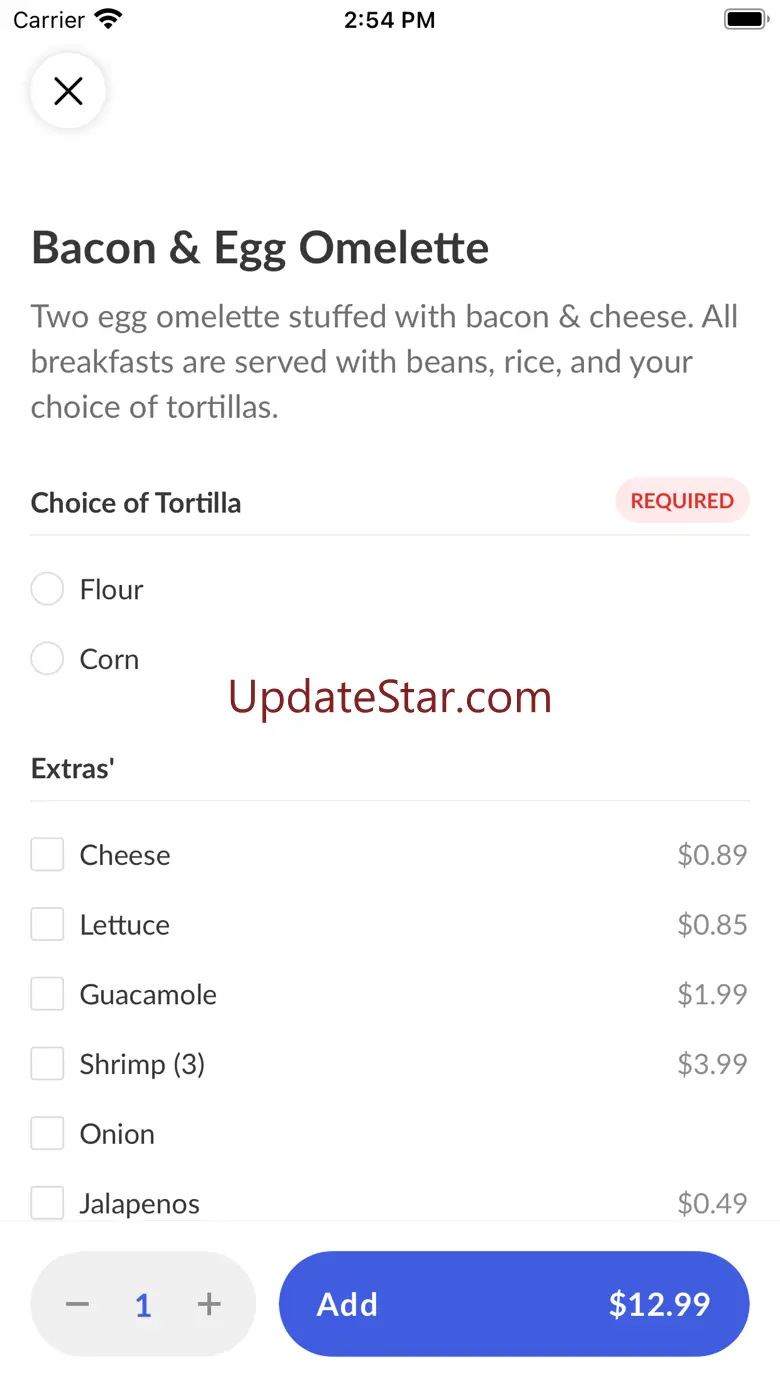
Task: Increase item quantity with plus icon
Action: 208,1304
